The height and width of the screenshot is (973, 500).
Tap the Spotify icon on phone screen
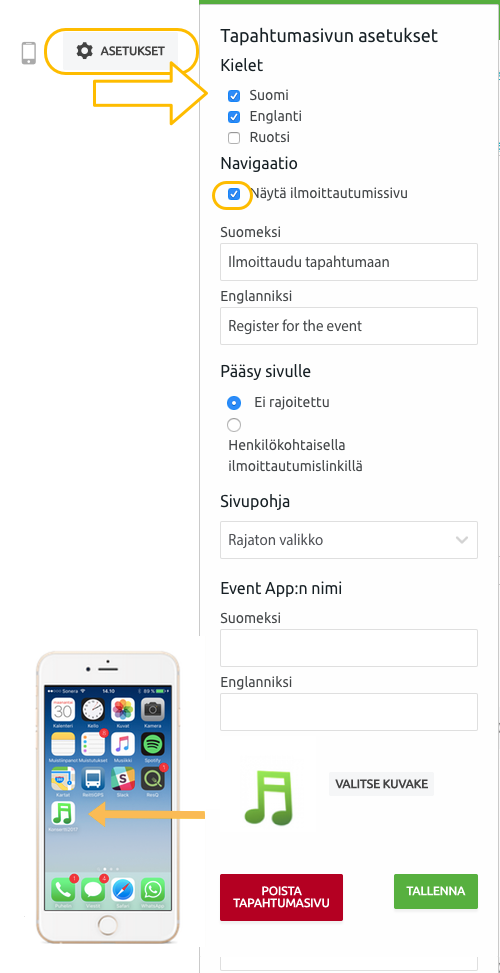click(x=152, y=744)
